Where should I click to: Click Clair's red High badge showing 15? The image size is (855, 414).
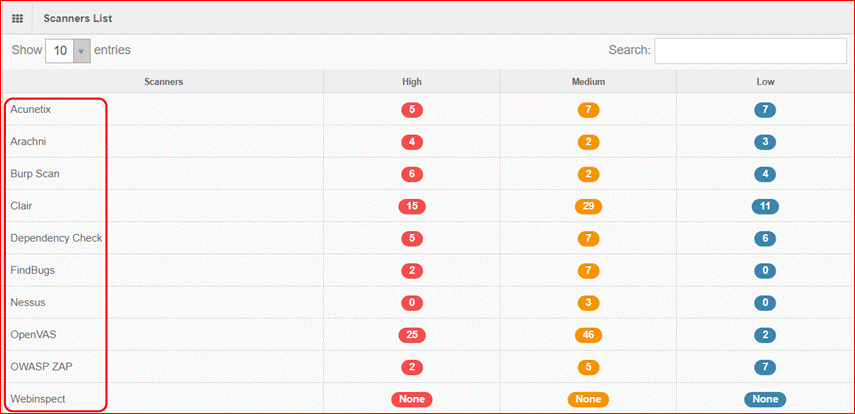point(412,207)
